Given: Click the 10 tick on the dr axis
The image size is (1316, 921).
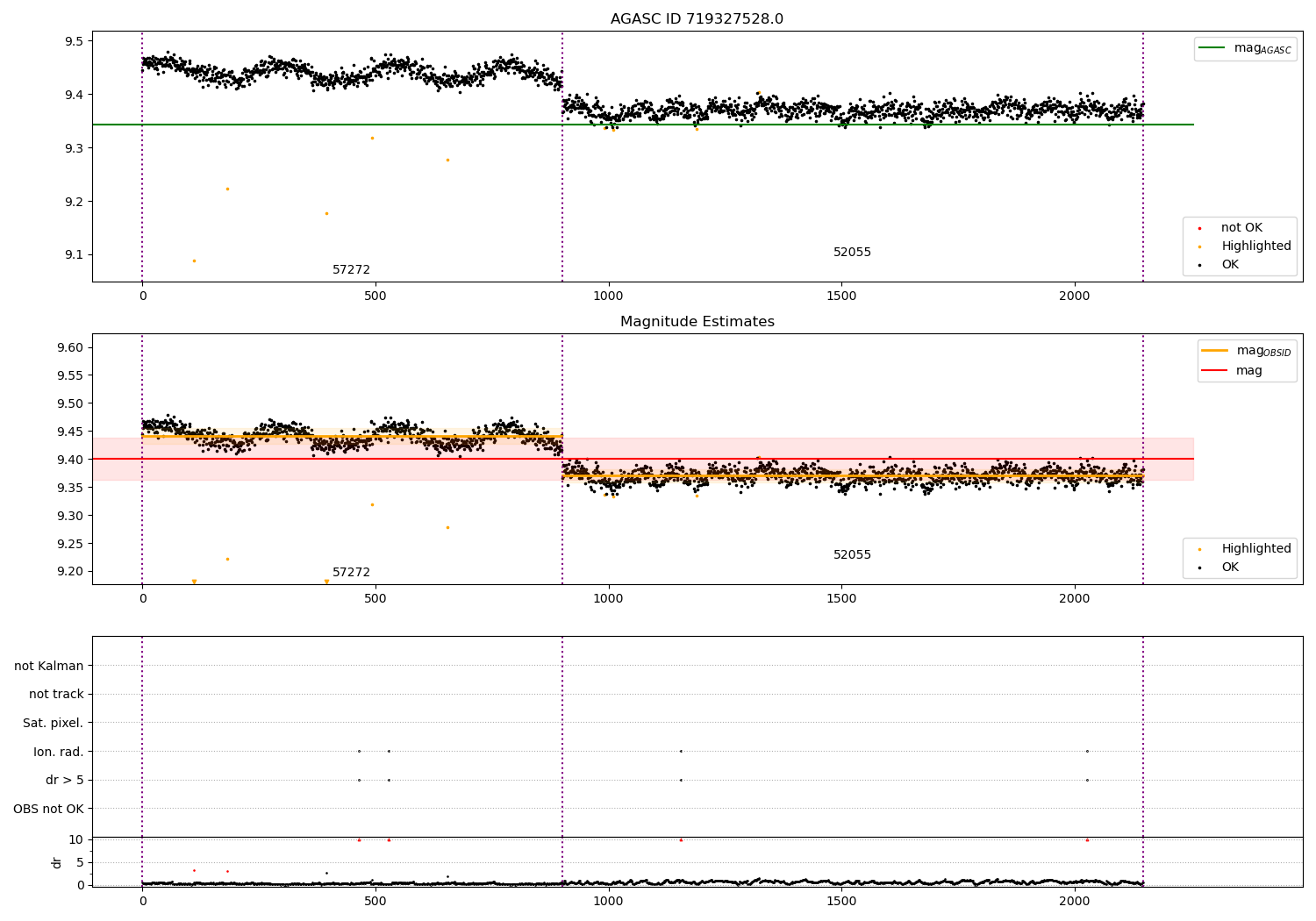Looking at the screenshot, I should pos(76,839).
